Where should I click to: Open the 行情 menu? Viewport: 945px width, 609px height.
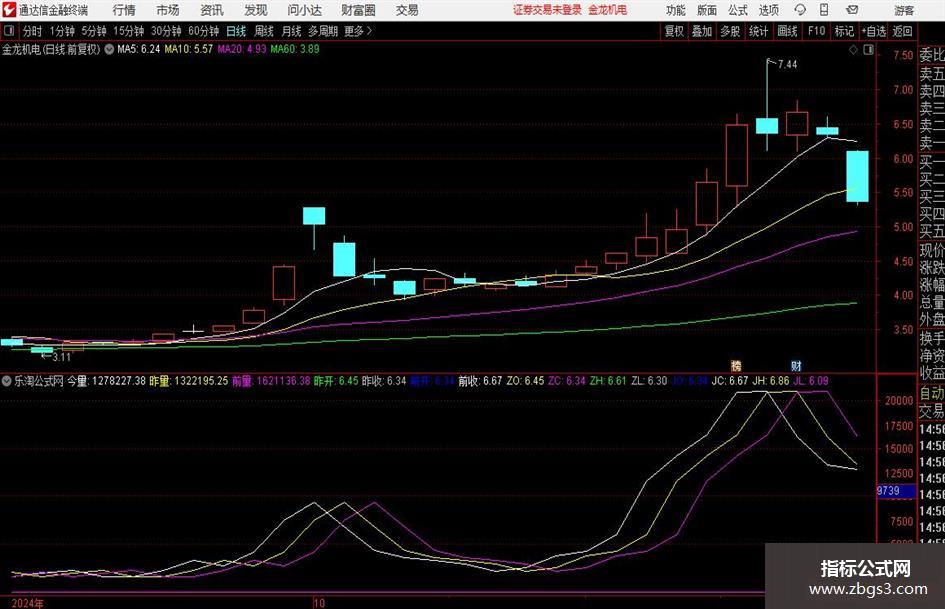click(124, 10)
